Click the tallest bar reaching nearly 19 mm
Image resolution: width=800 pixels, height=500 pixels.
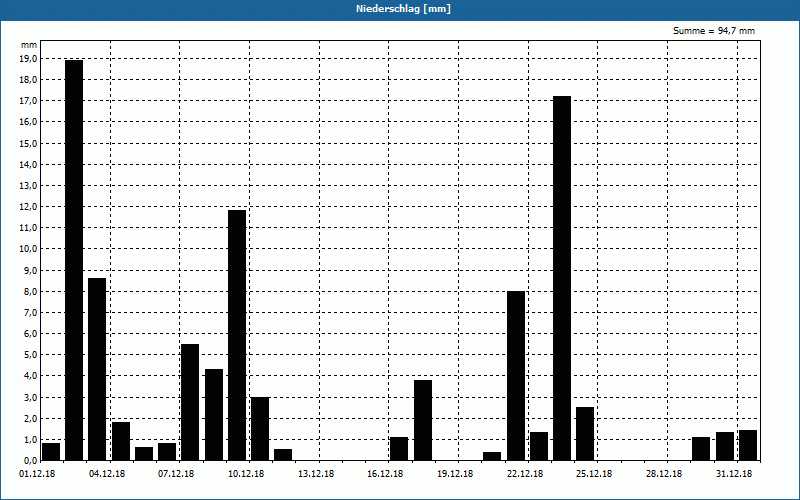pos(74,260)
